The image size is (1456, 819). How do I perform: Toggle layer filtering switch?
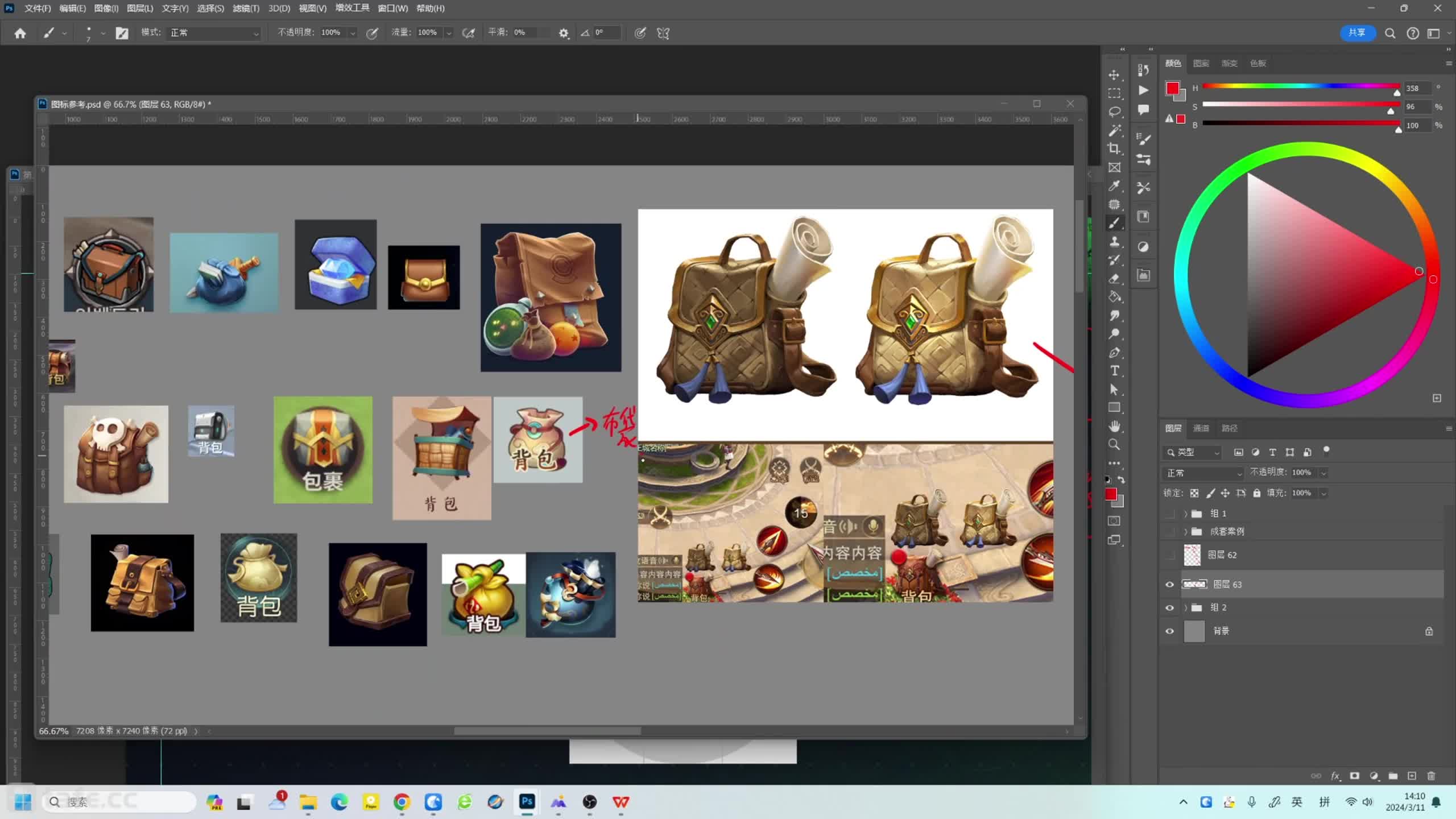pos(1326,451)
